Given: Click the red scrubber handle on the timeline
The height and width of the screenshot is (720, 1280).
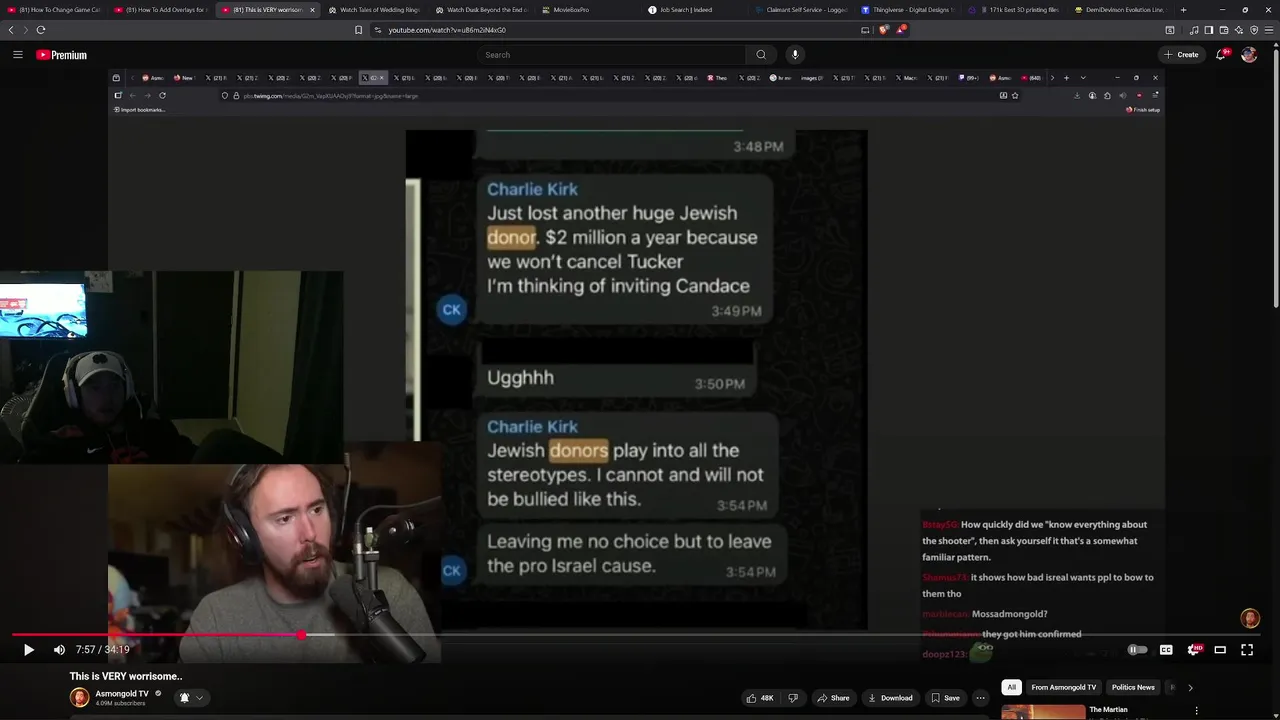Looking at the screenshot, I should 301,635.
